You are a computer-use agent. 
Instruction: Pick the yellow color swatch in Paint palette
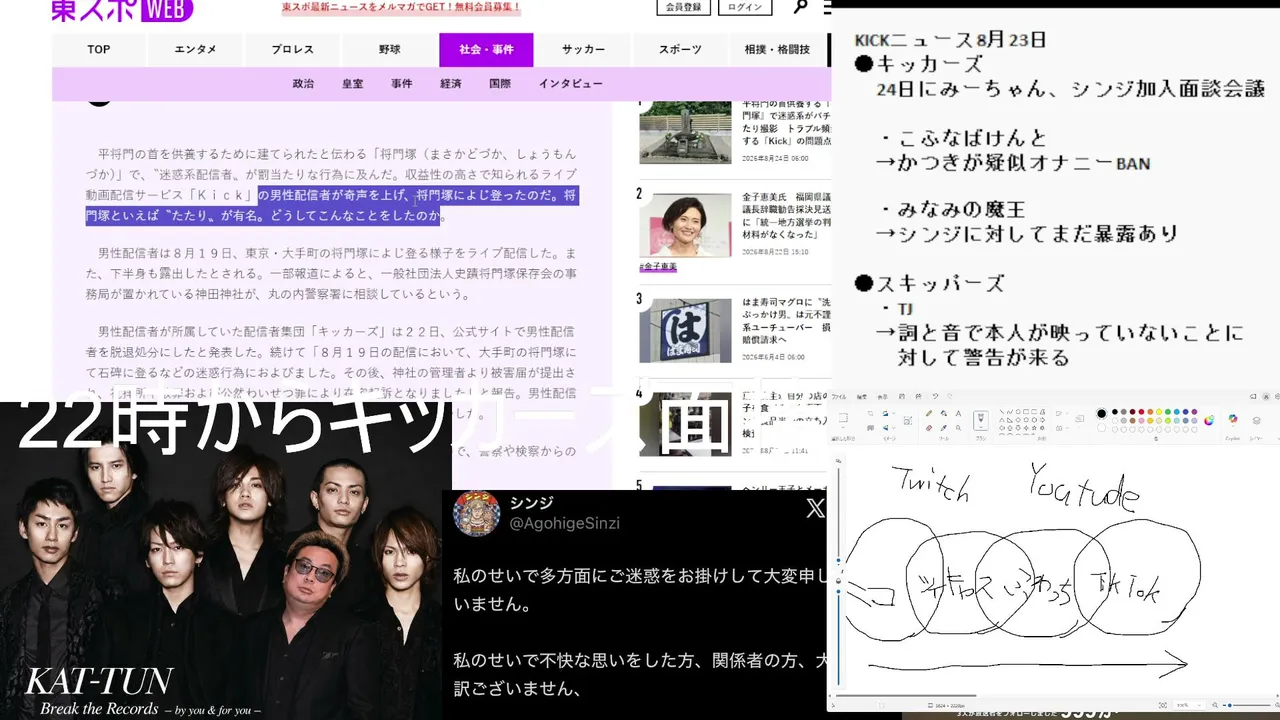(x=1159, y=412)
